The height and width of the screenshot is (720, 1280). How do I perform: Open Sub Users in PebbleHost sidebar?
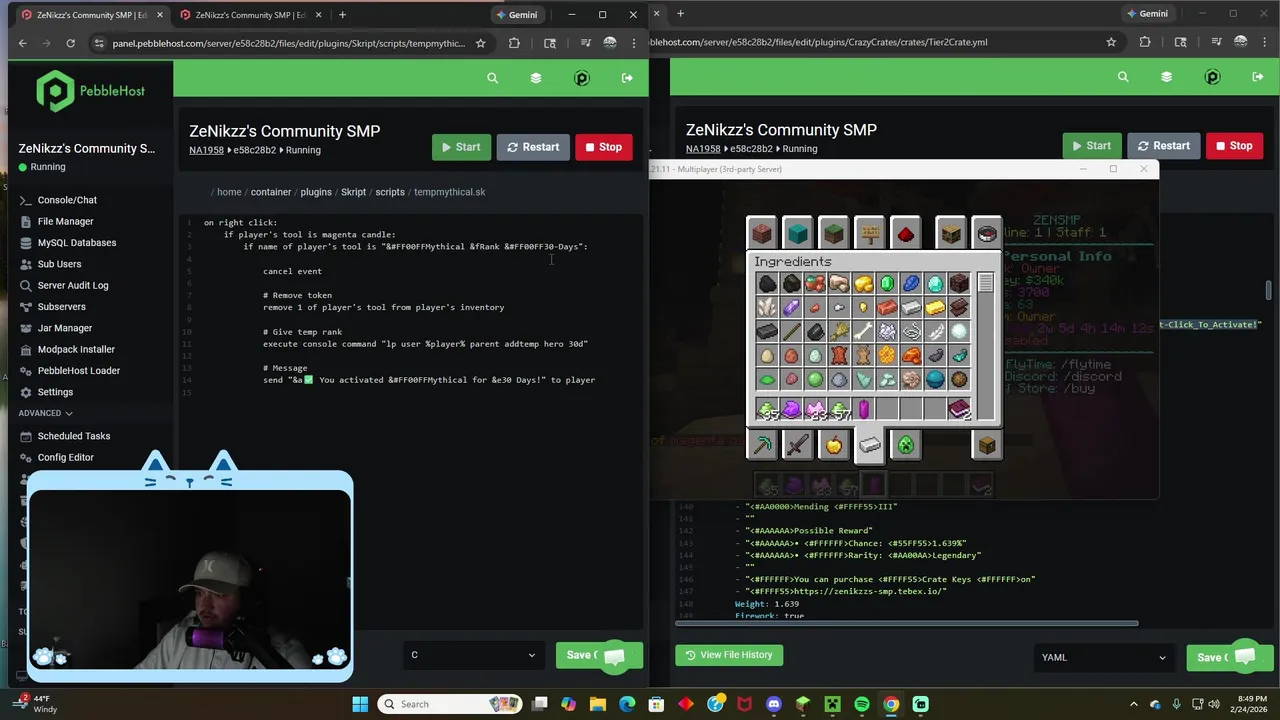pyautogui.click(x=59, y=264)
